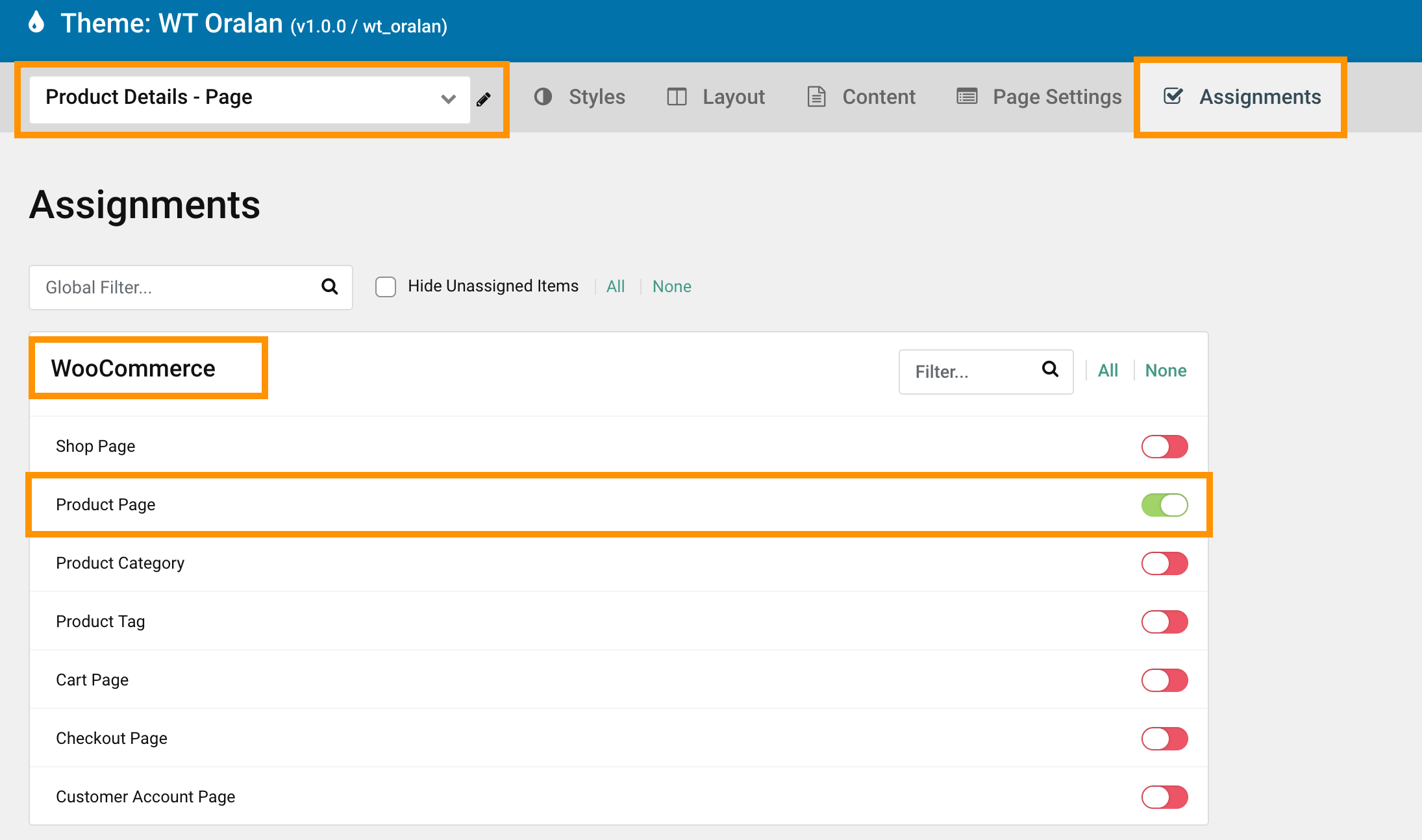Toggle the Cart Page assignment on

point(1165,680)
